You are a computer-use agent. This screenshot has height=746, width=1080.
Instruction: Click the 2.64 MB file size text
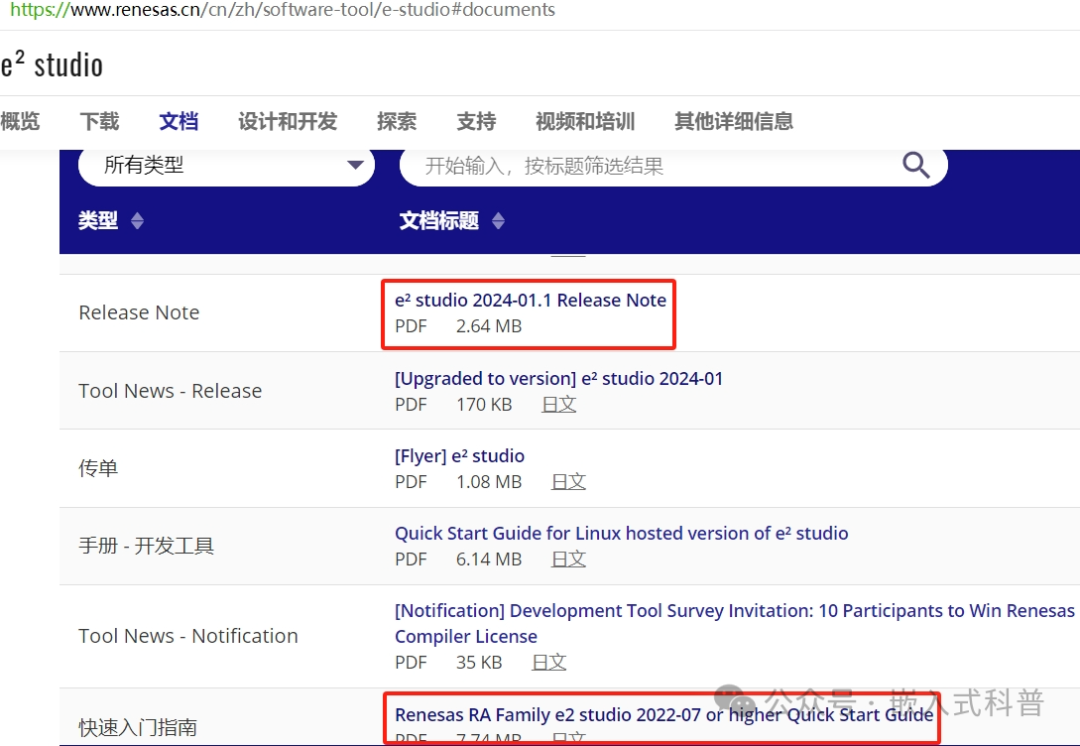(x=489, y=326)
